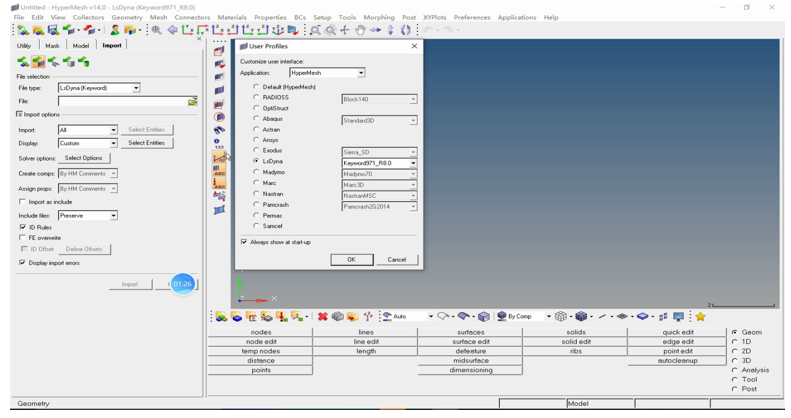Screen dimensions: 791x418
Task: Click the shaded mesh cube icon
Action: (581, 317)
